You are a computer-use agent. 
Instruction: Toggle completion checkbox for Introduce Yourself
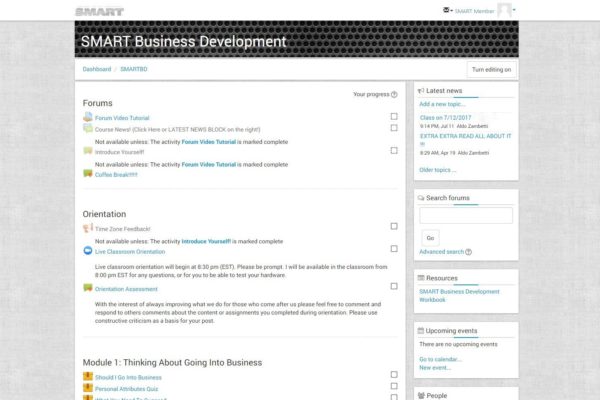click(394, 150)
